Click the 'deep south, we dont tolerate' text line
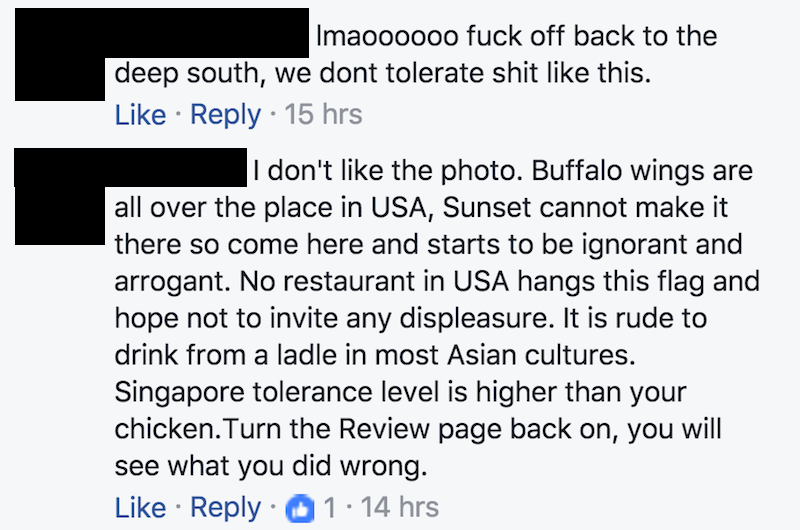Image resolution: width=800 pixels, height=530 pixels. [x=383, y=73]
